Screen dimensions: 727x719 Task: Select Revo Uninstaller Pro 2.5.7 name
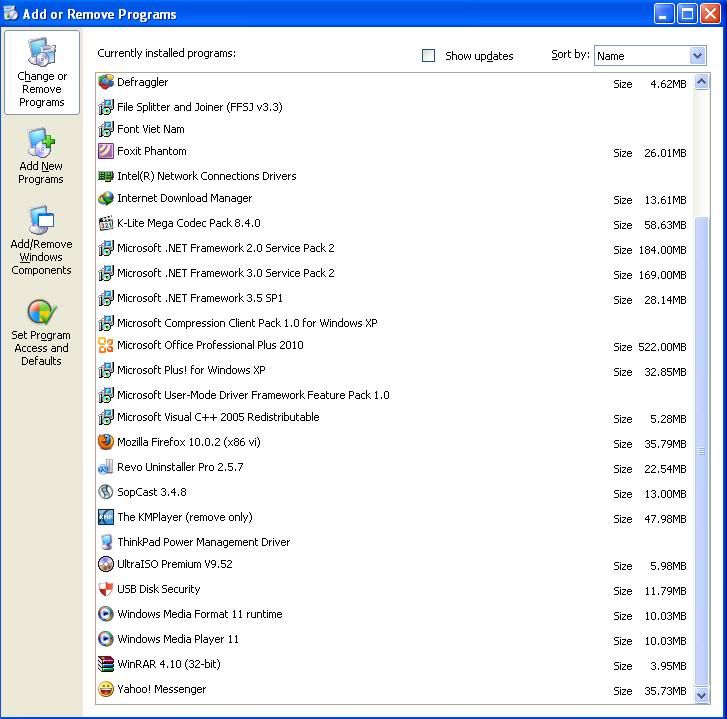(x=180, y=467)
